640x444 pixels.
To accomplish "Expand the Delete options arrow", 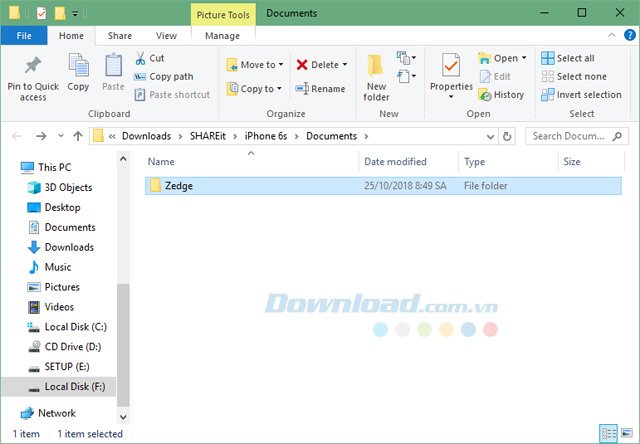I will coord(345,64).
